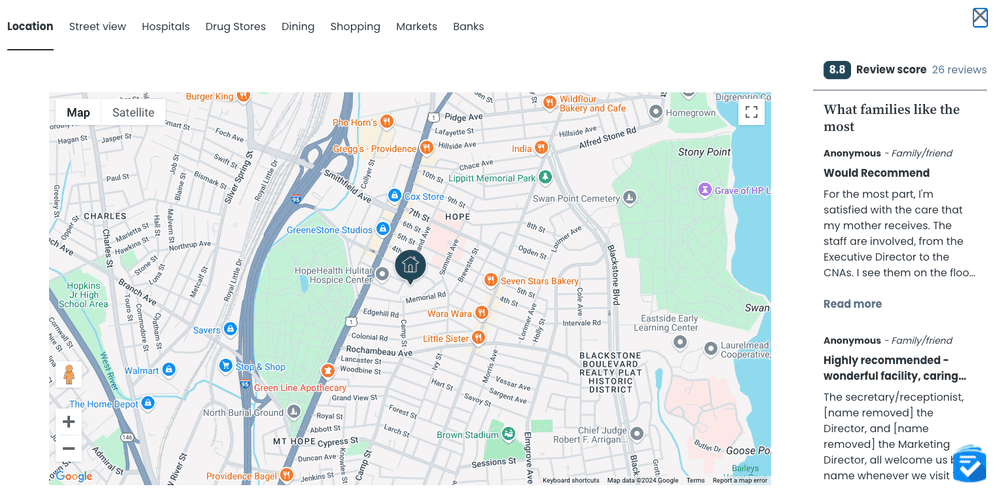Select the Pho Horn's restaurant pin
The height and width of the screenshot is (495, 999).
coord(387,122)
